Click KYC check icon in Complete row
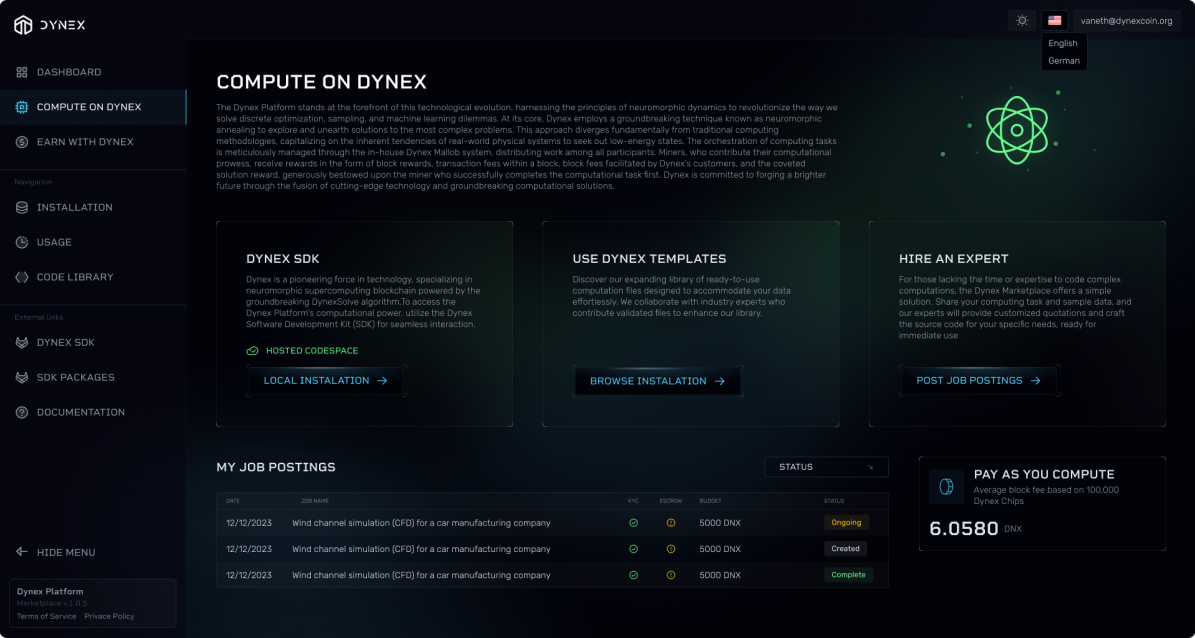1195x638 pixels. pyautogui.click(x=633, y=575)
